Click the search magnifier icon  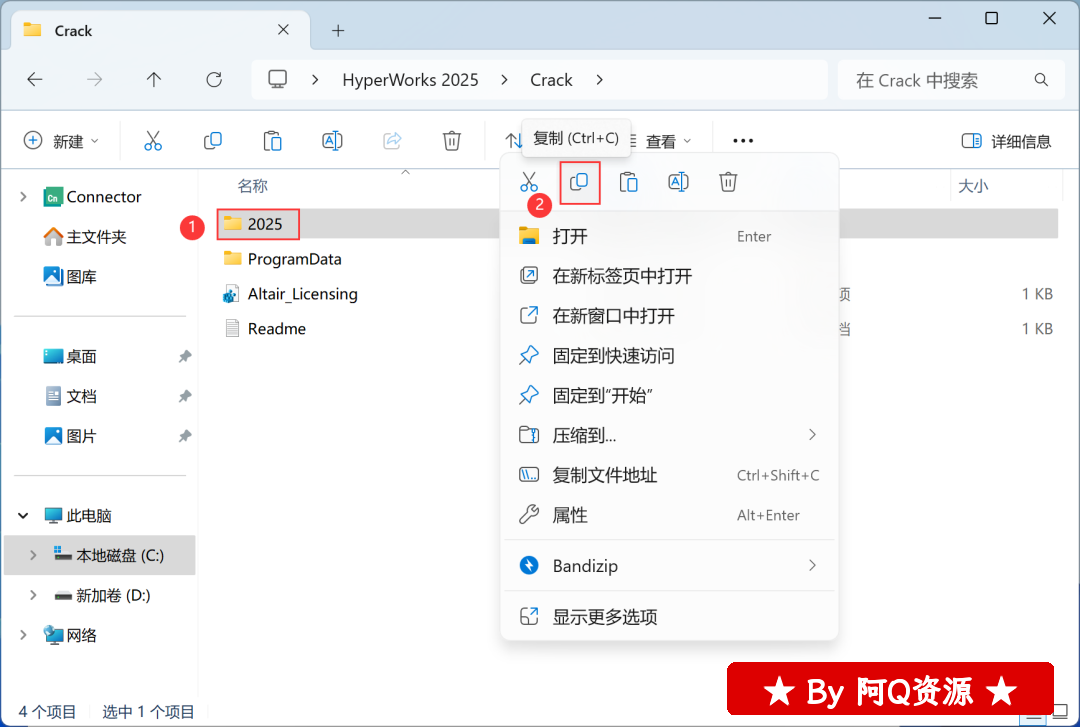click(1041, 80)
